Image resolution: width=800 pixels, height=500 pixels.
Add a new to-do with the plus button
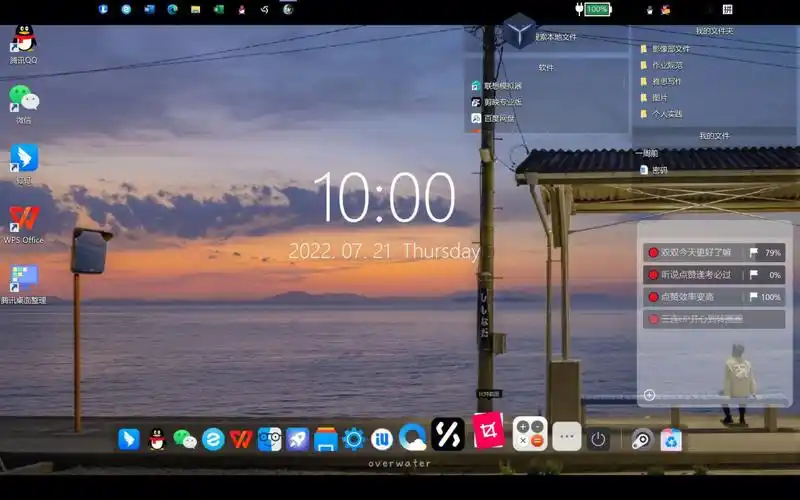click(649, 395)
